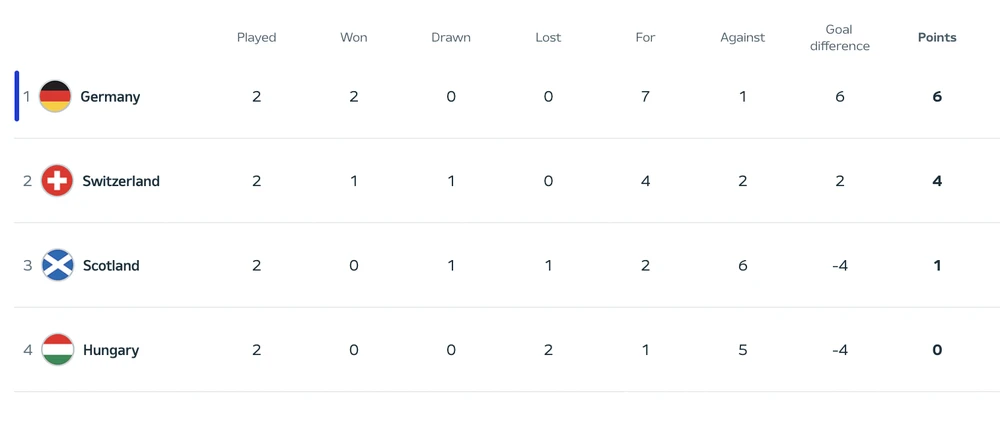Click the Switzerland flag icon

tap(57, 181)
